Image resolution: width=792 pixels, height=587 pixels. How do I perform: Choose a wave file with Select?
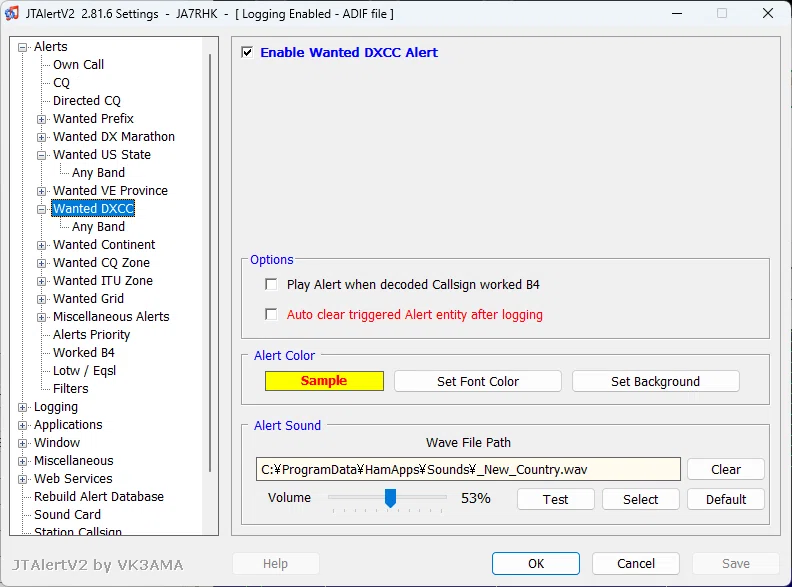coord(640,500)
